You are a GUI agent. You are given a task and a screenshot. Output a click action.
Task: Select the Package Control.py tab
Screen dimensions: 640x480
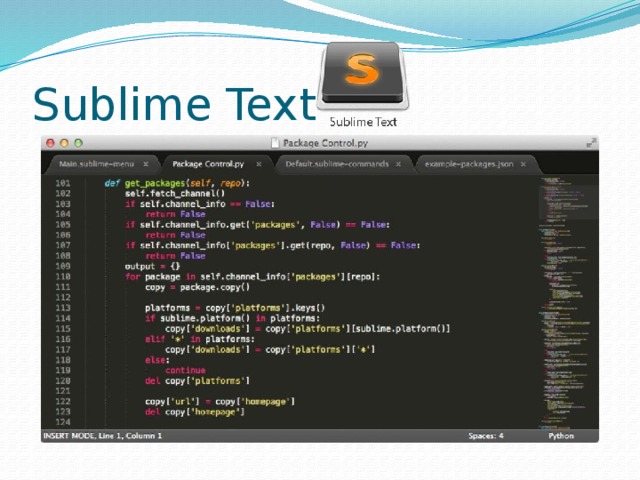(208, 164)
